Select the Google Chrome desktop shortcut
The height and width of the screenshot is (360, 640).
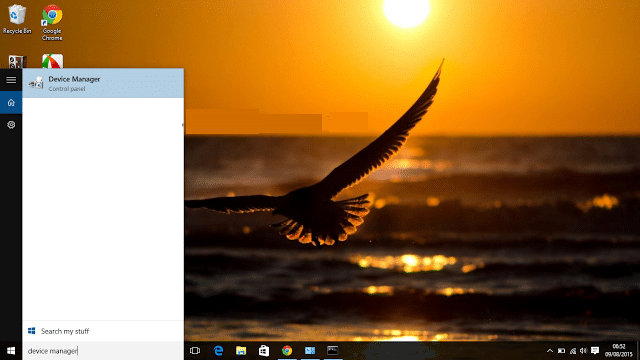point(52,23)
